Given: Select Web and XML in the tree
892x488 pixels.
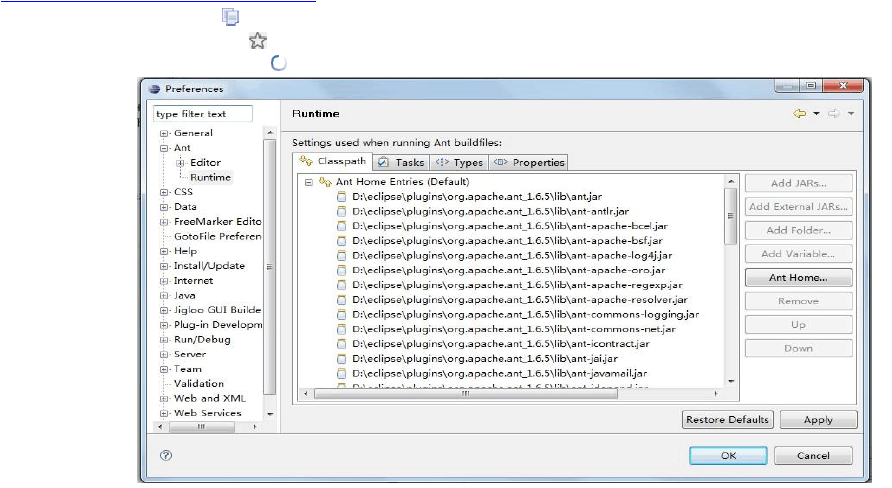Looking at the screenshot, I should [x=209, y=399].
